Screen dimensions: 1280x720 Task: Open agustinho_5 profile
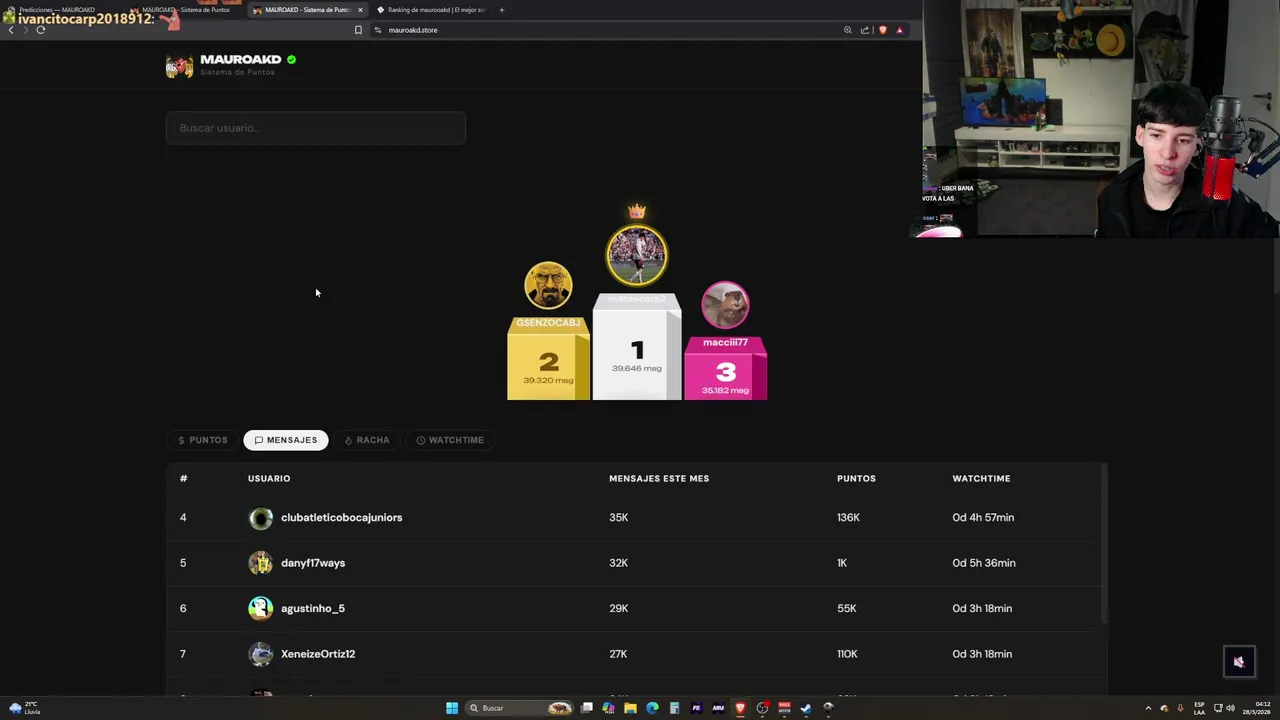point(313,608)
